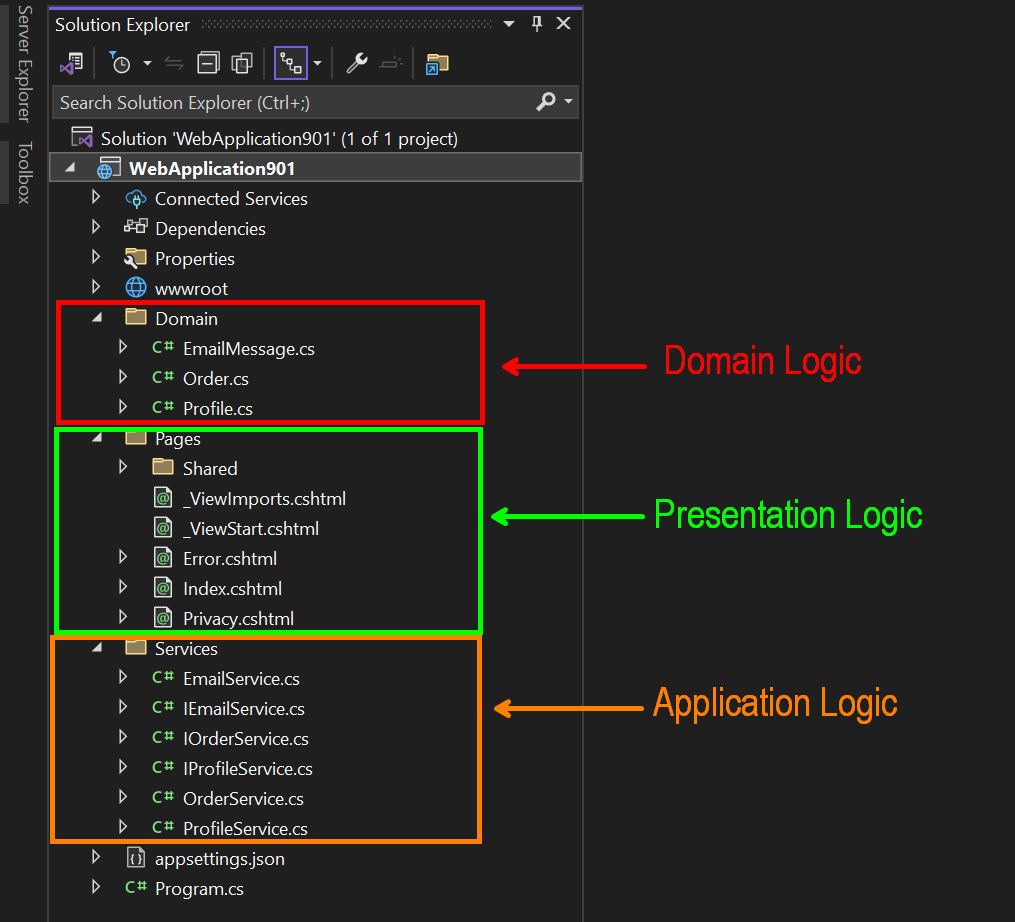
Task: Click the Pending Changes Filter clock icon
Action: tap(119, 63)
